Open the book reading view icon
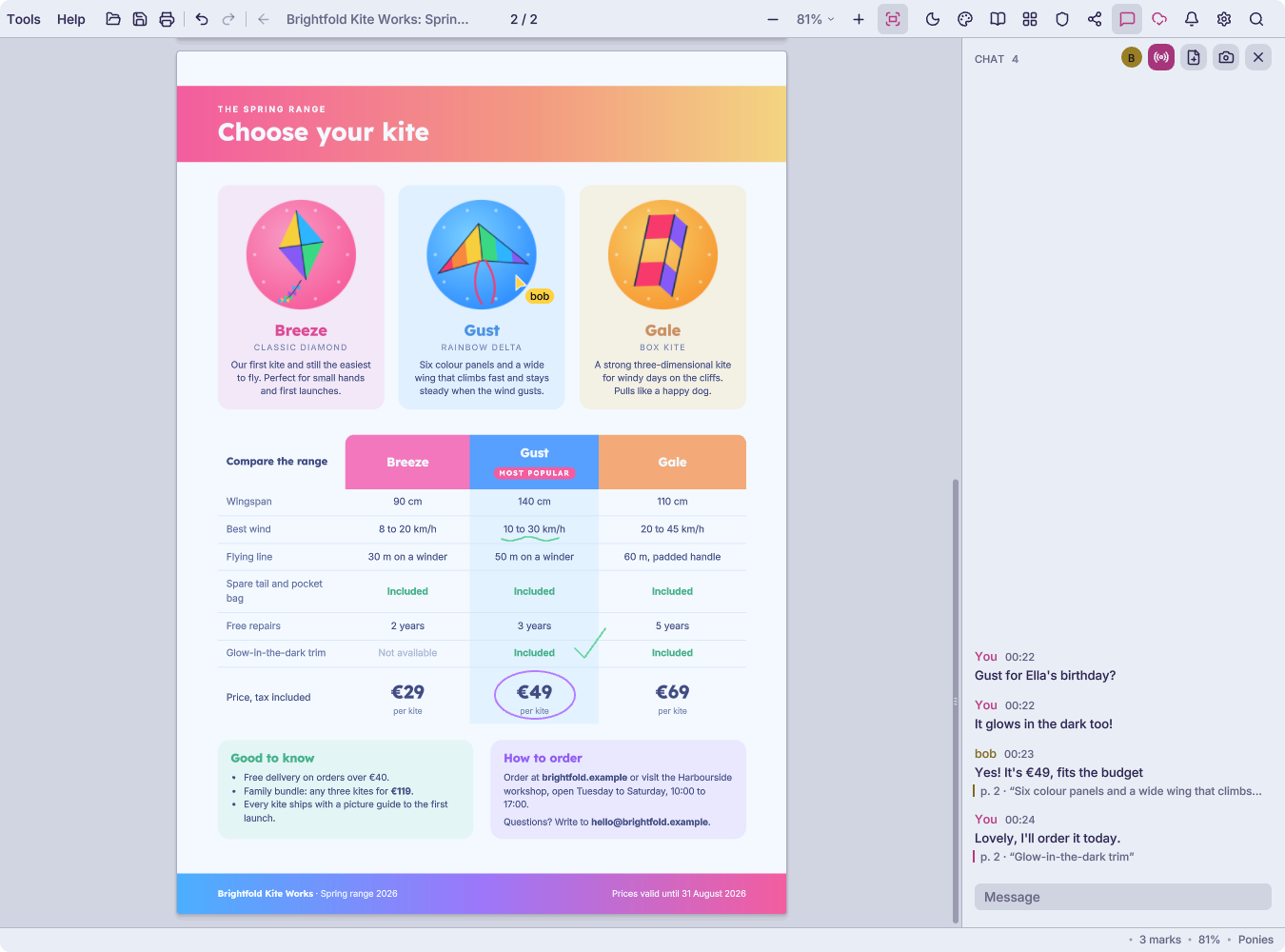This screenshot has width=1285, height=952. [998, 19]
